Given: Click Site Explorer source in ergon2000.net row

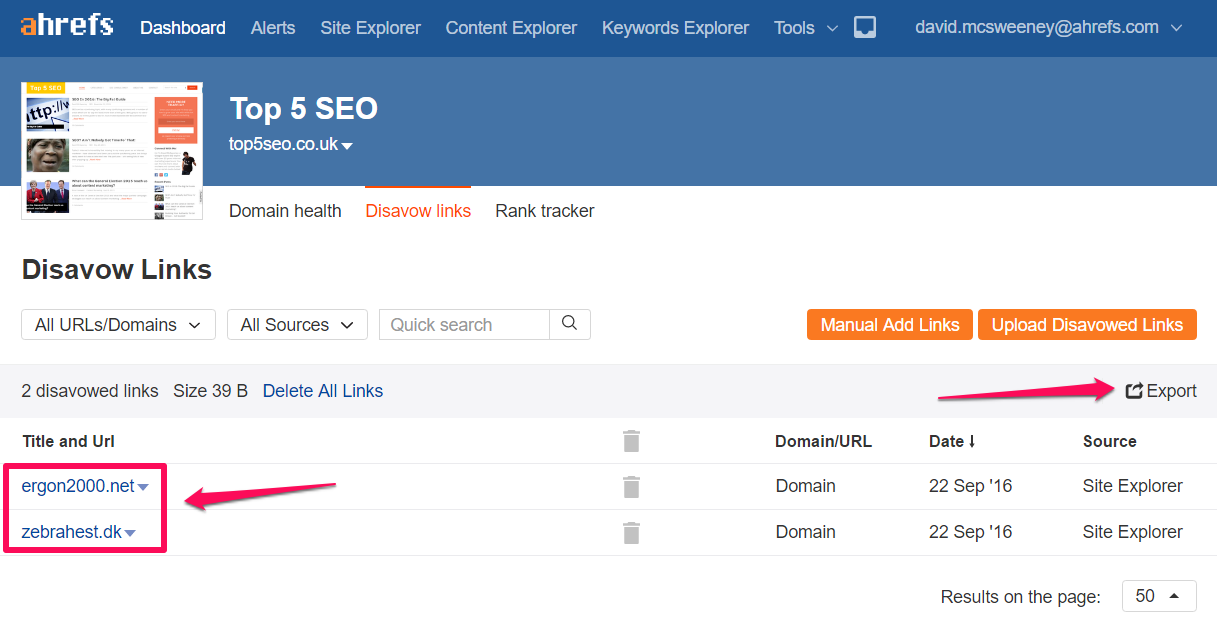Looking at the screenshot, I should (1133, 486).
